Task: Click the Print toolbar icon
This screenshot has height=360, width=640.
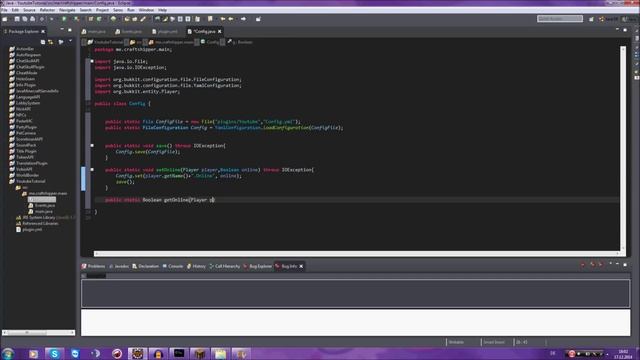Action: click(33, 19)
